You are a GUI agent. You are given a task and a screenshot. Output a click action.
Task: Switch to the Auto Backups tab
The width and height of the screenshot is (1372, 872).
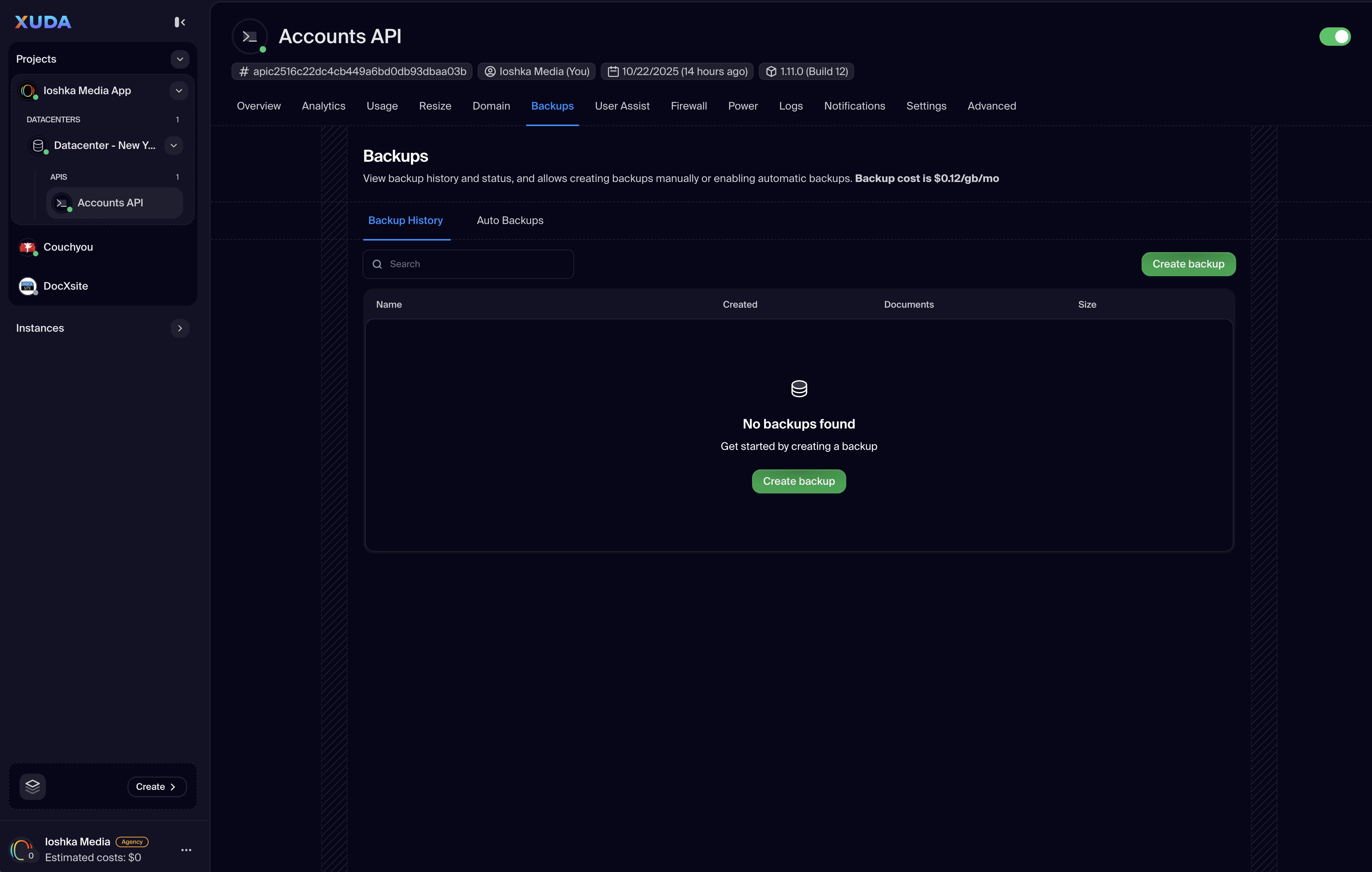tap(509, 220)
